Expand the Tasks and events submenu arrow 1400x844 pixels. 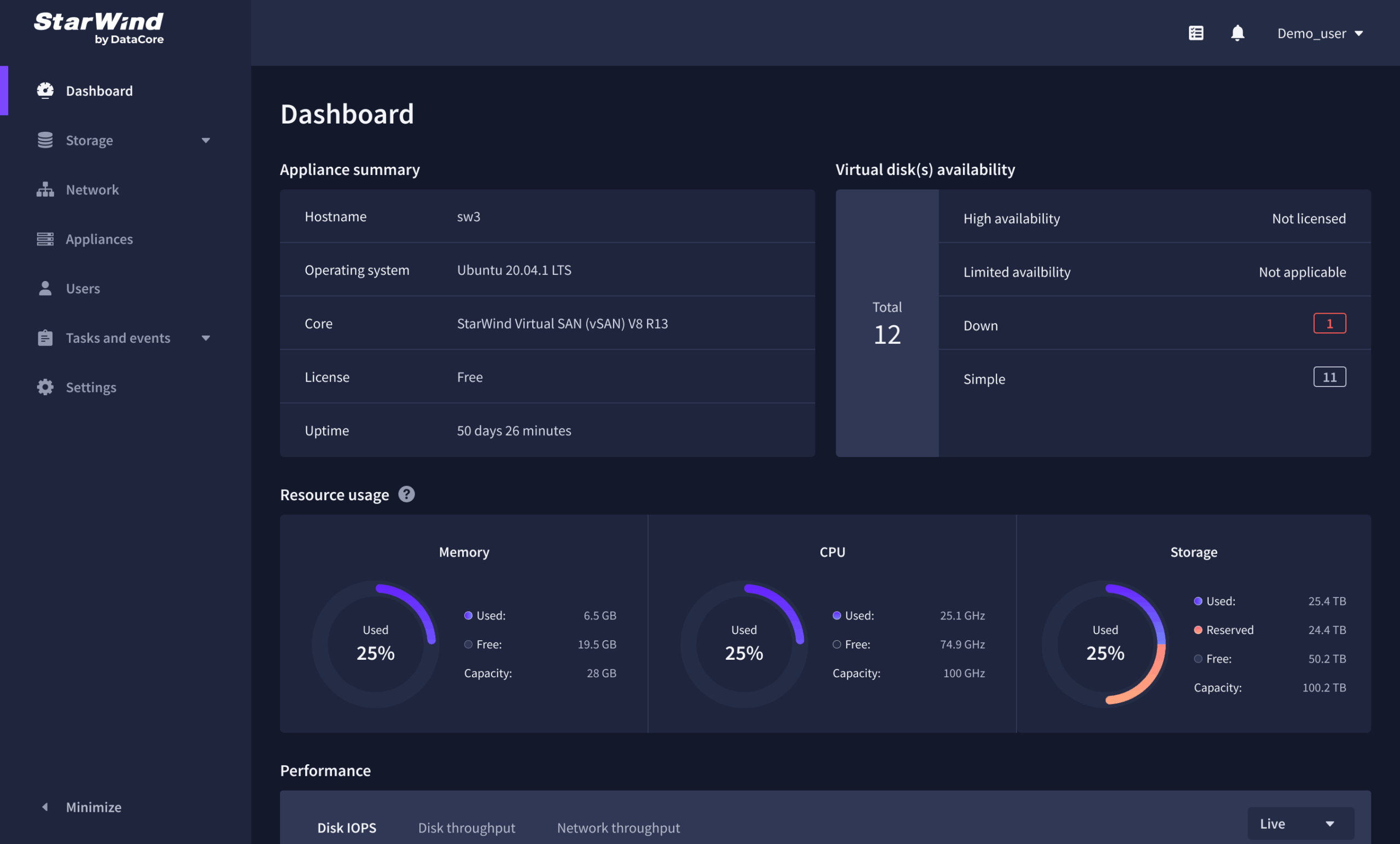(206, 338)
